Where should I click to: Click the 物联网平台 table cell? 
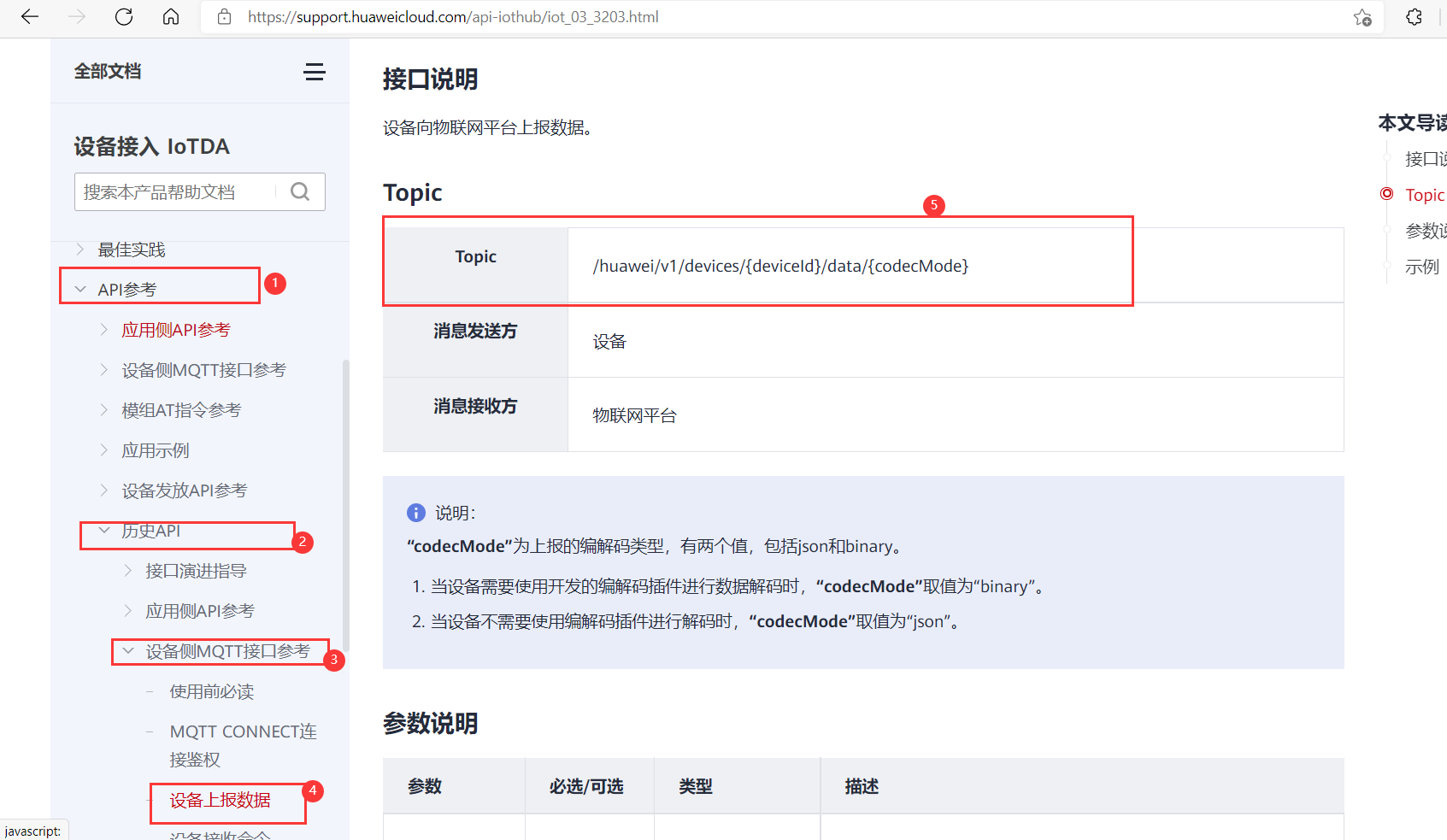[x=635, y=415]
